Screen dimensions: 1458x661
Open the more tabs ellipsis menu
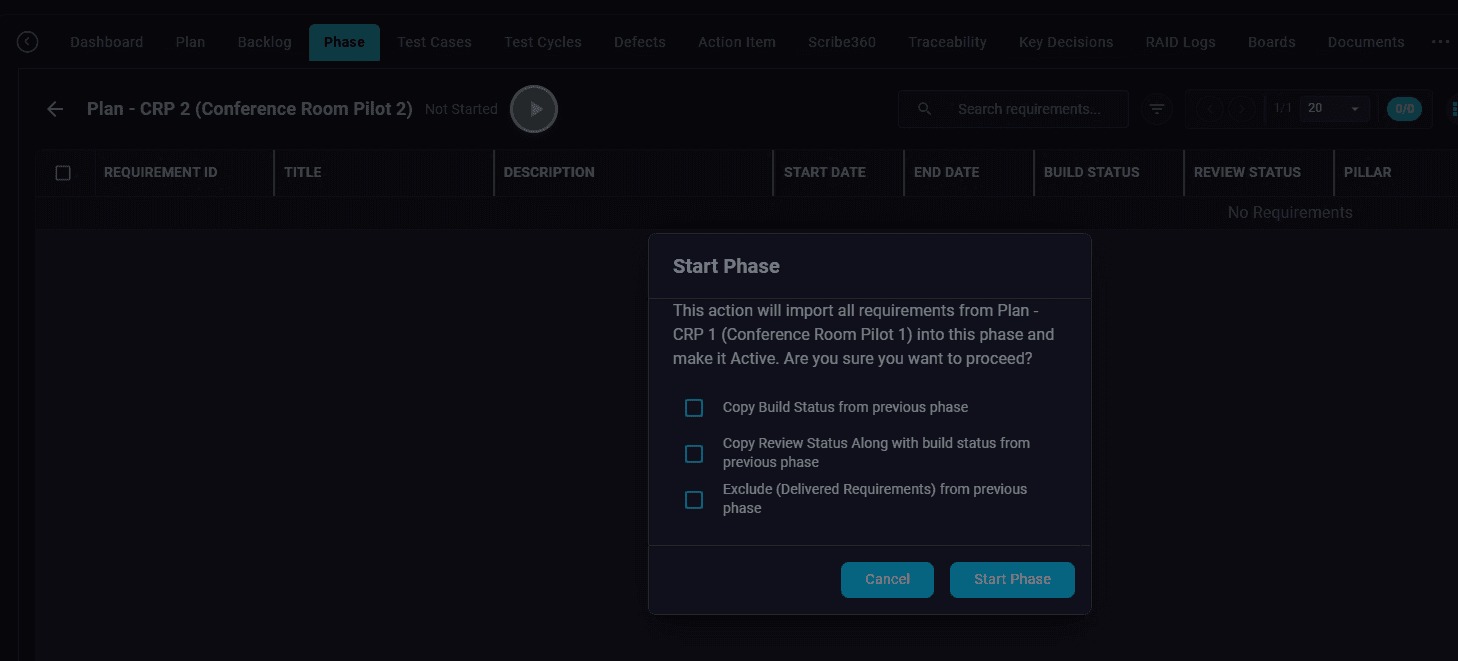click(x=1440, y=42)
